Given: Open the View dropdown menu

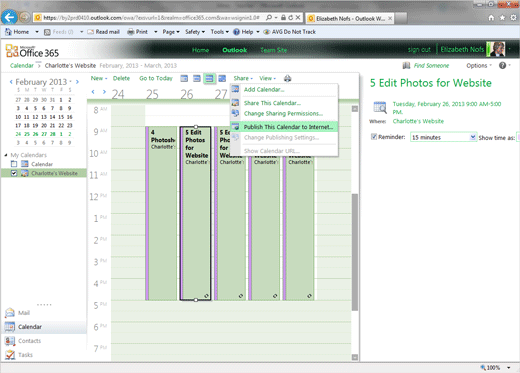Looking at the screenshot, I should 268,78.
